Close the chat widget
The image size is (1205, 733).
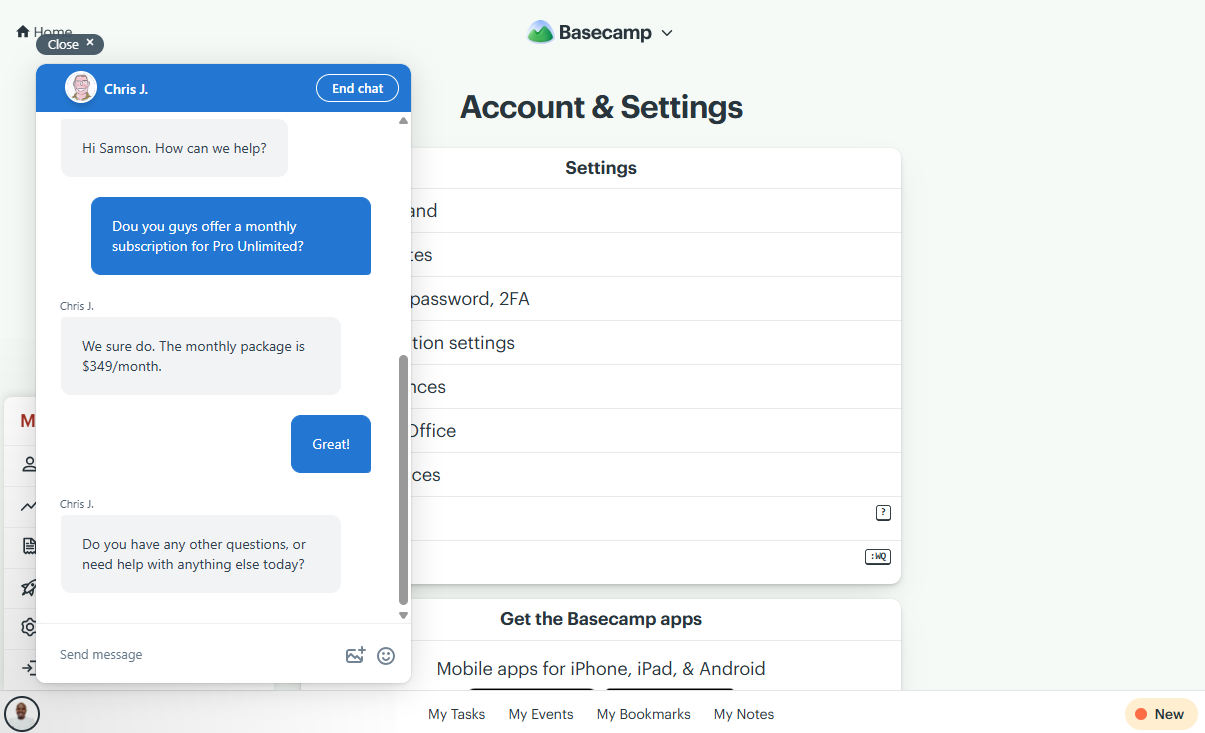click(x=70, y=44)
